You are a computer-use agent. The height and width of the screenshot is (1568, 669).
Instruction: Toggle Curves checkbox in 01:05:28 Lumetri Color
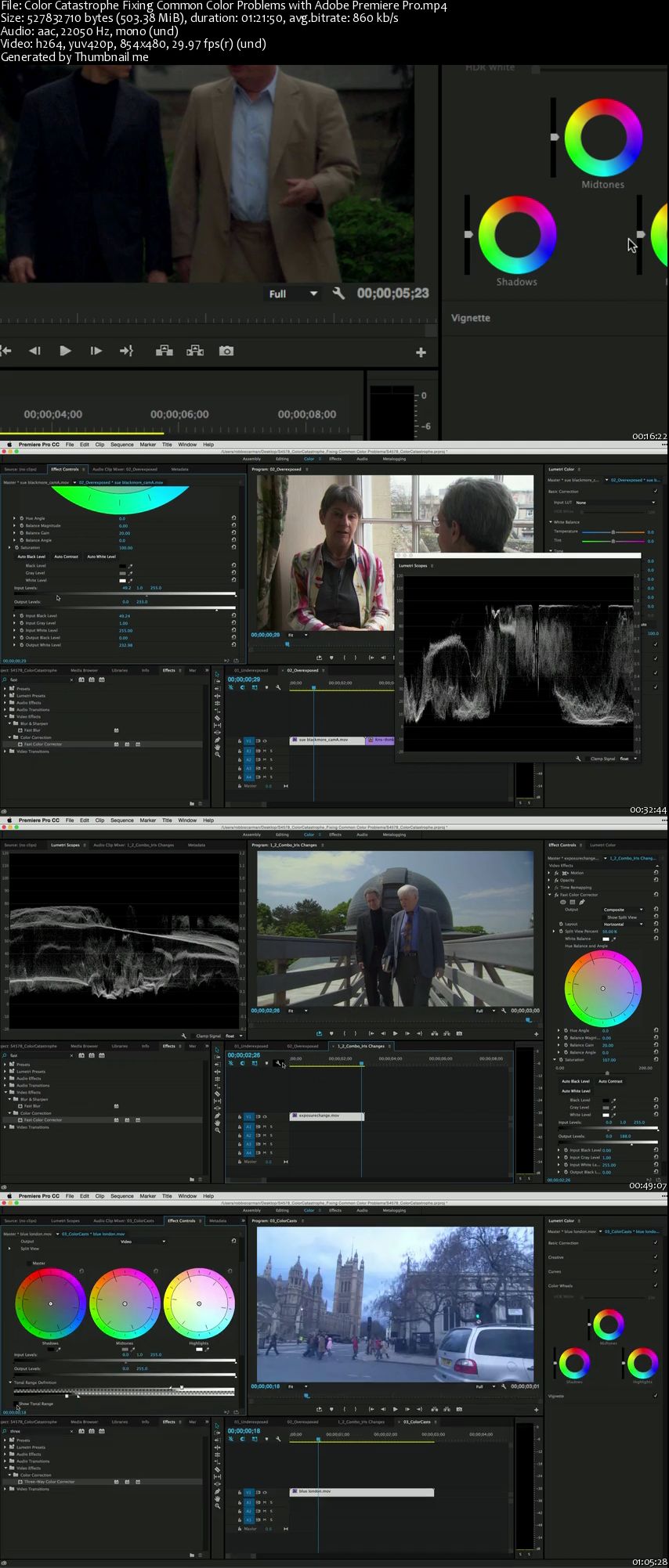[x=656, y=1271]
